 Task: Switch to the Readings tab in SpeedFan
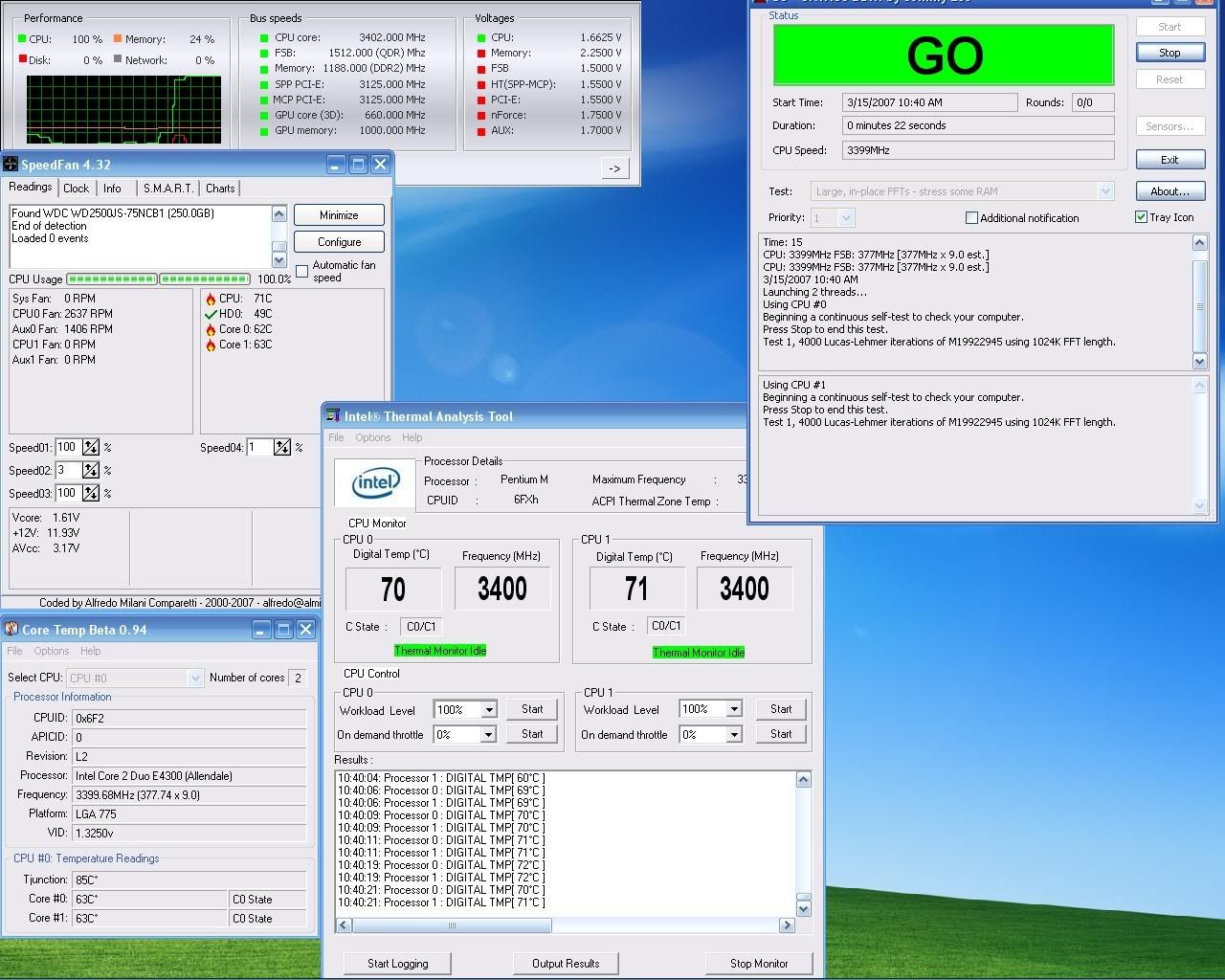(x=31, y=188)
